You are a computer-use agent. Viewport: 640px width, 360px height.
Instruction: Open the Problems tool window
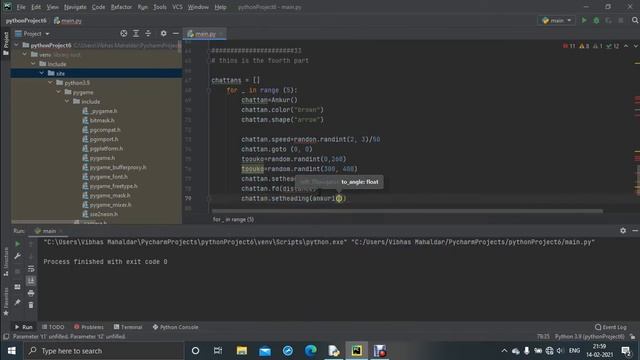pyautogui.click(x=89, y=327)
